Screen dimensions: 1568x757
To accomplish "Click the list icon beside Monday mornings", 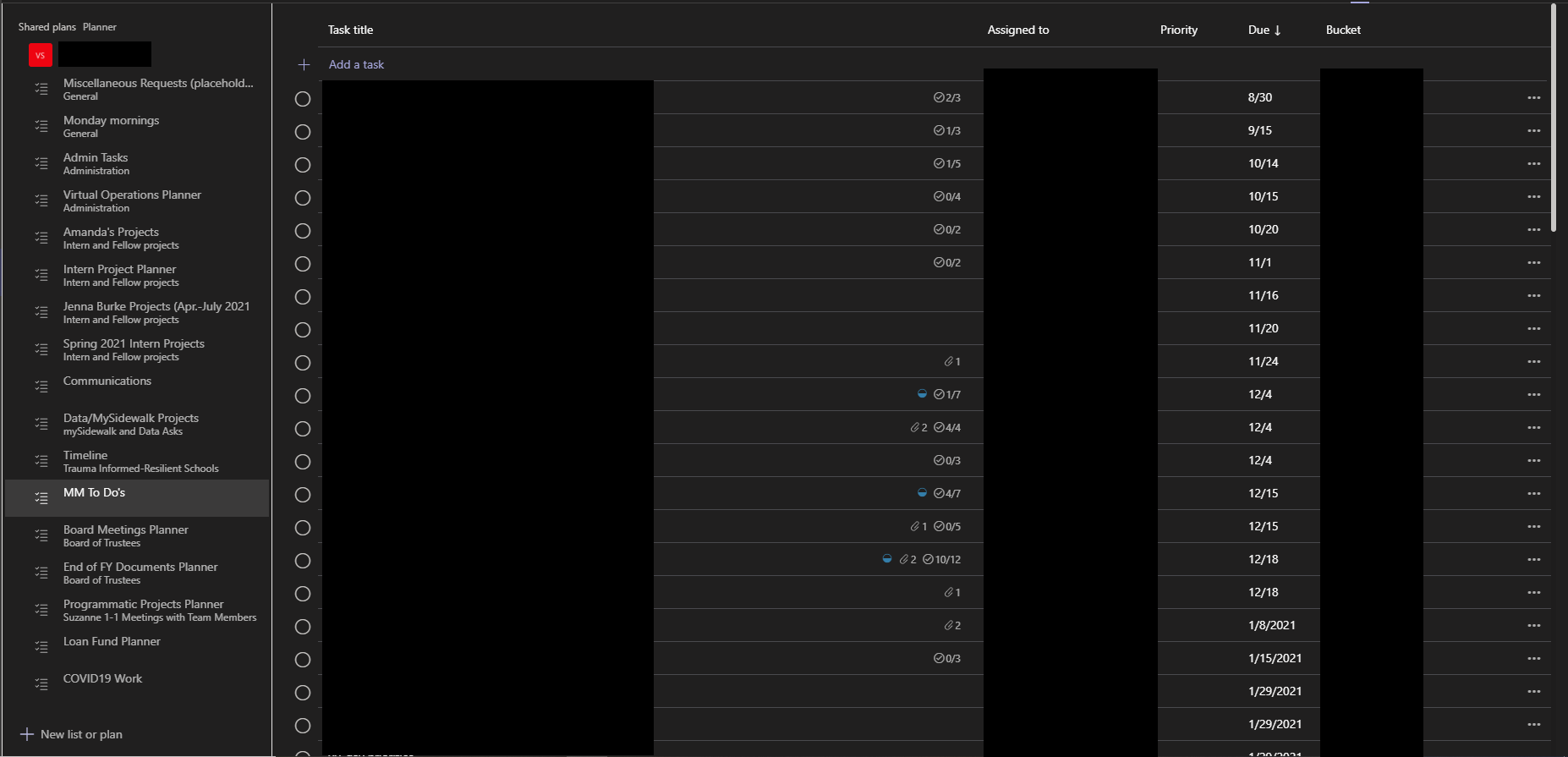I will coord(41,126).
